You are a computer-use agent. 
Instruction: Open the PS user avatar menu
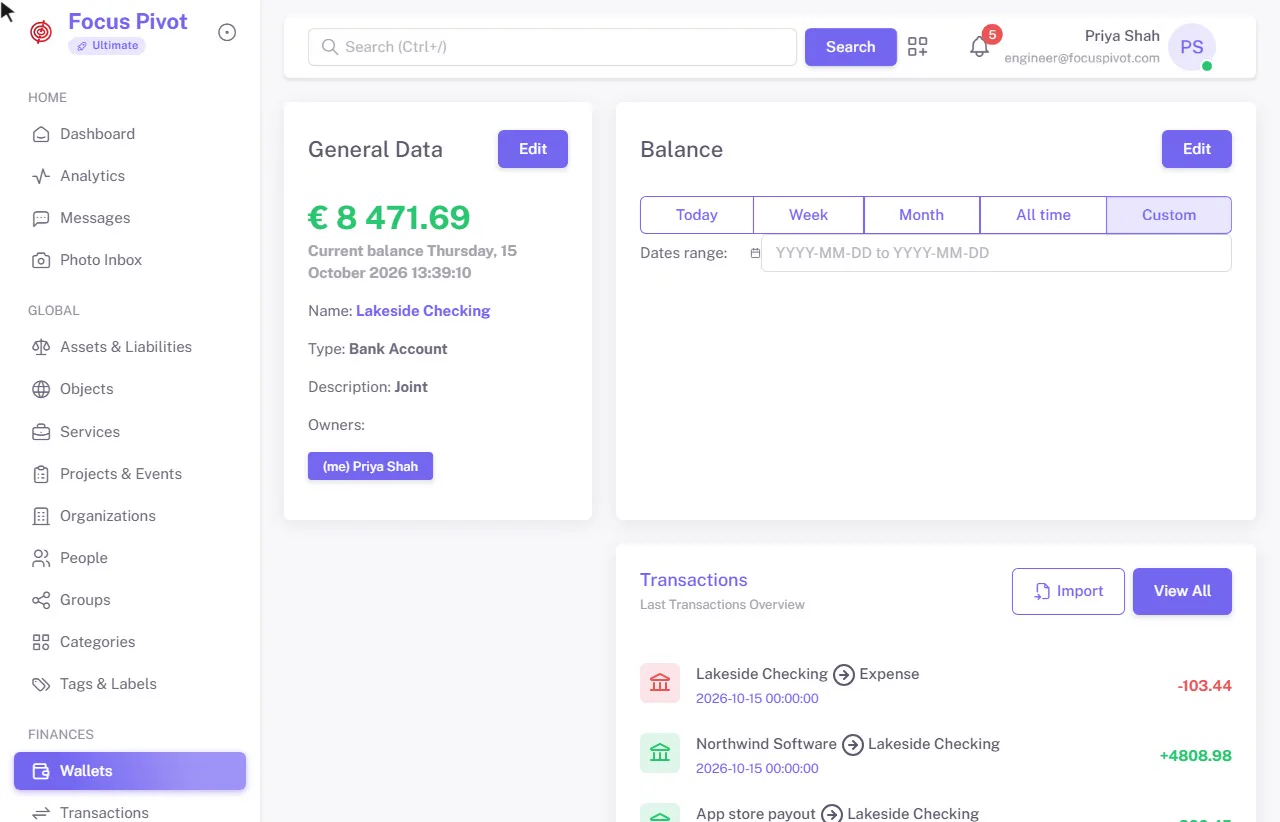(x=1192, y=47)
